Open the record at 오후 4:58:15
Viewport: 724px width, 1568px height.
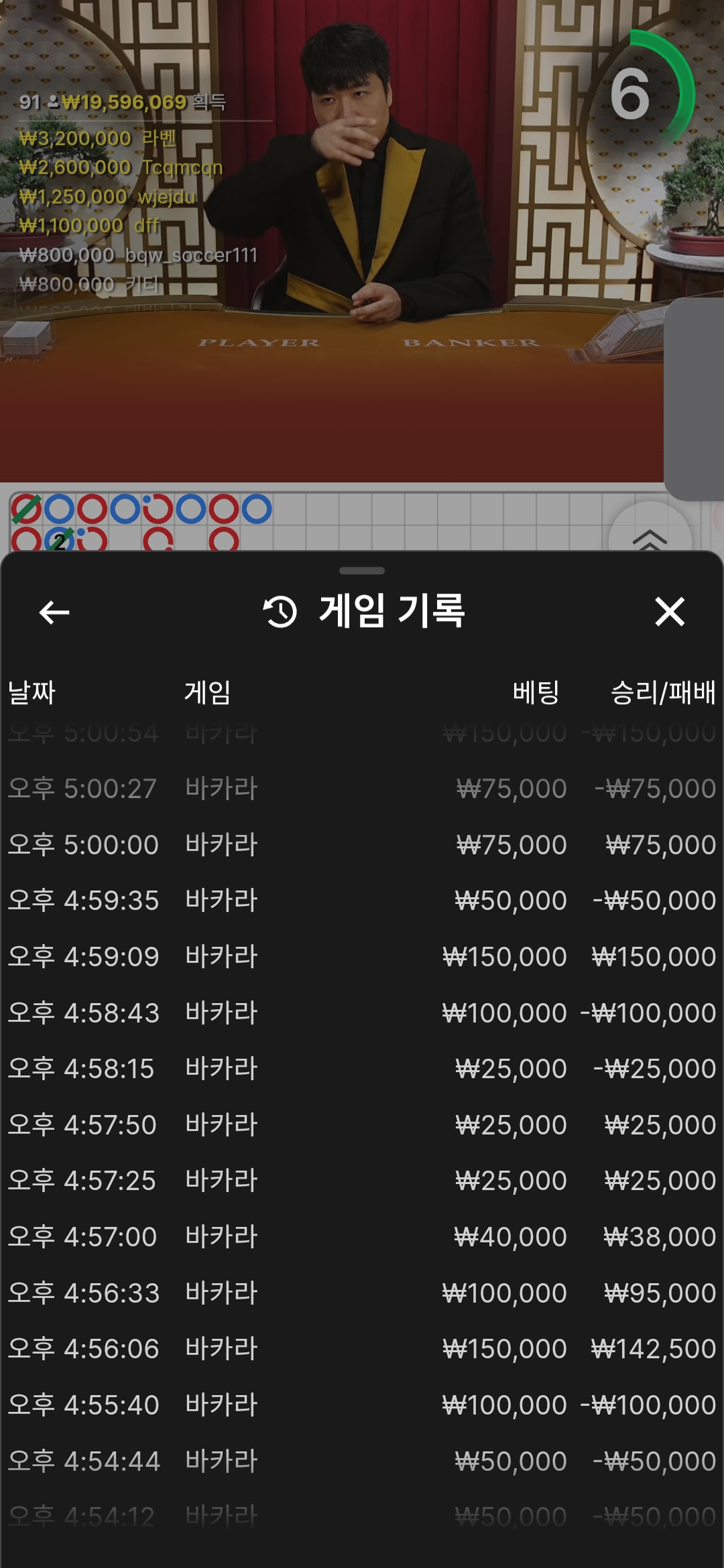(x=362, y=1069)
